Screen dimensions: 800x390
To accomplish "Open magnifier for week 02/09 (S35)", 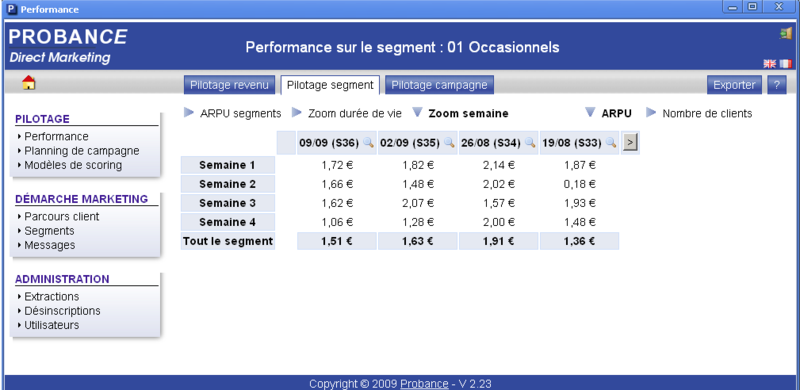I will (x=449, y=142).
